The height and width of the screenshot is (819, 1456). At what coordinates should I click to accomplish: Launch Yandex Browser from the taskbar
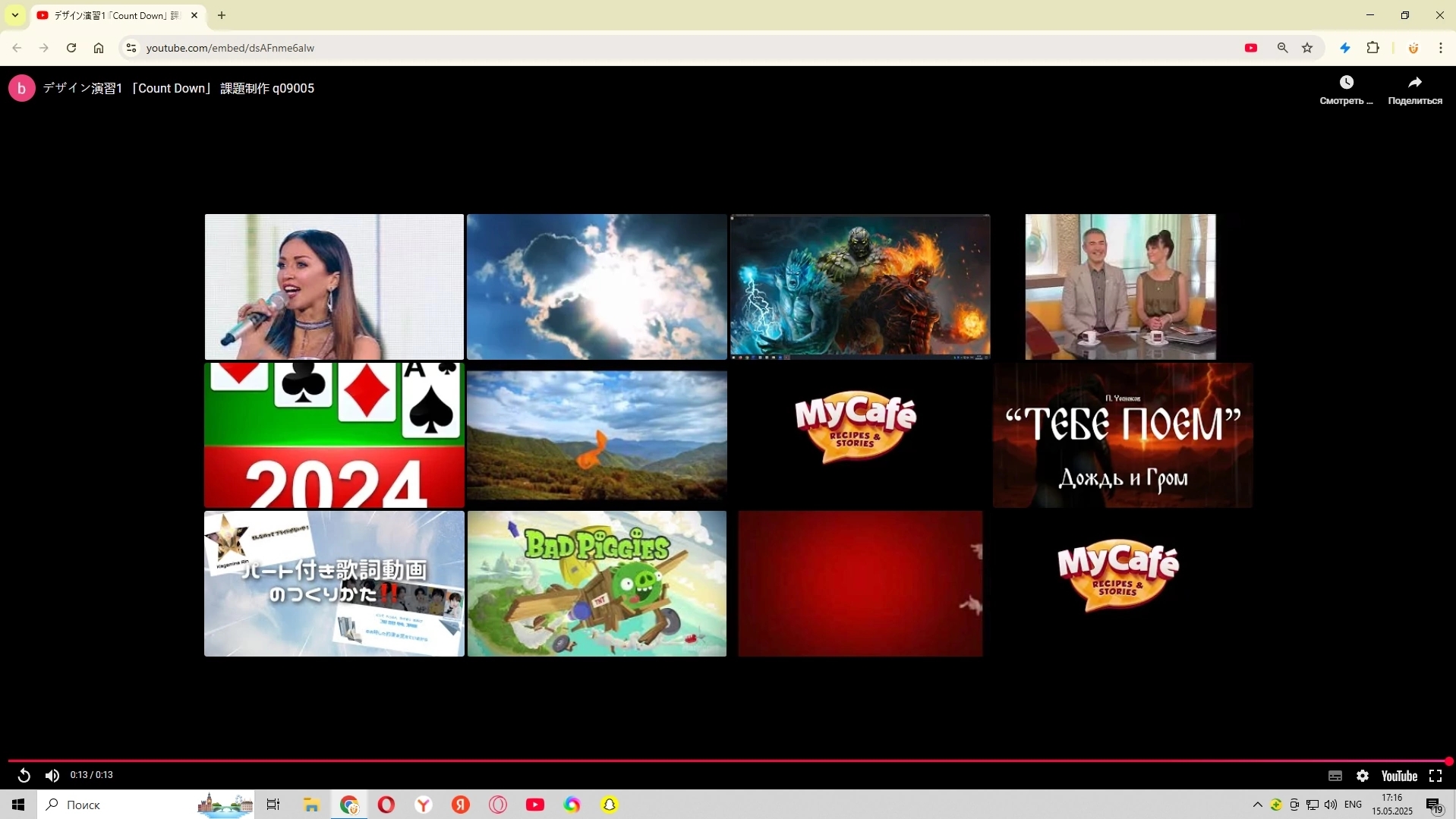pyautogui.click(x=423, y=805)
